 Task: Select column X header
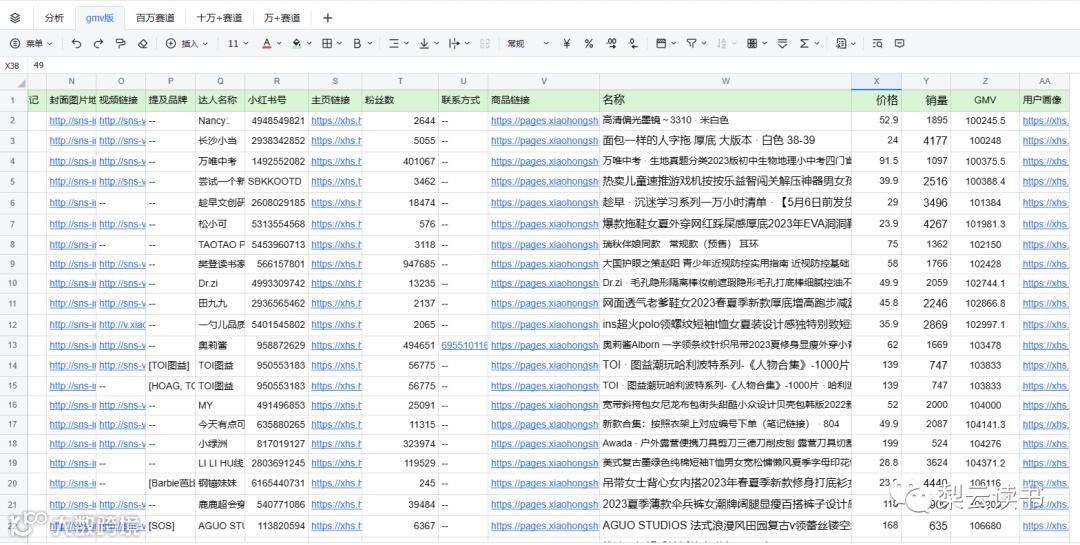[x=876, y=81]
